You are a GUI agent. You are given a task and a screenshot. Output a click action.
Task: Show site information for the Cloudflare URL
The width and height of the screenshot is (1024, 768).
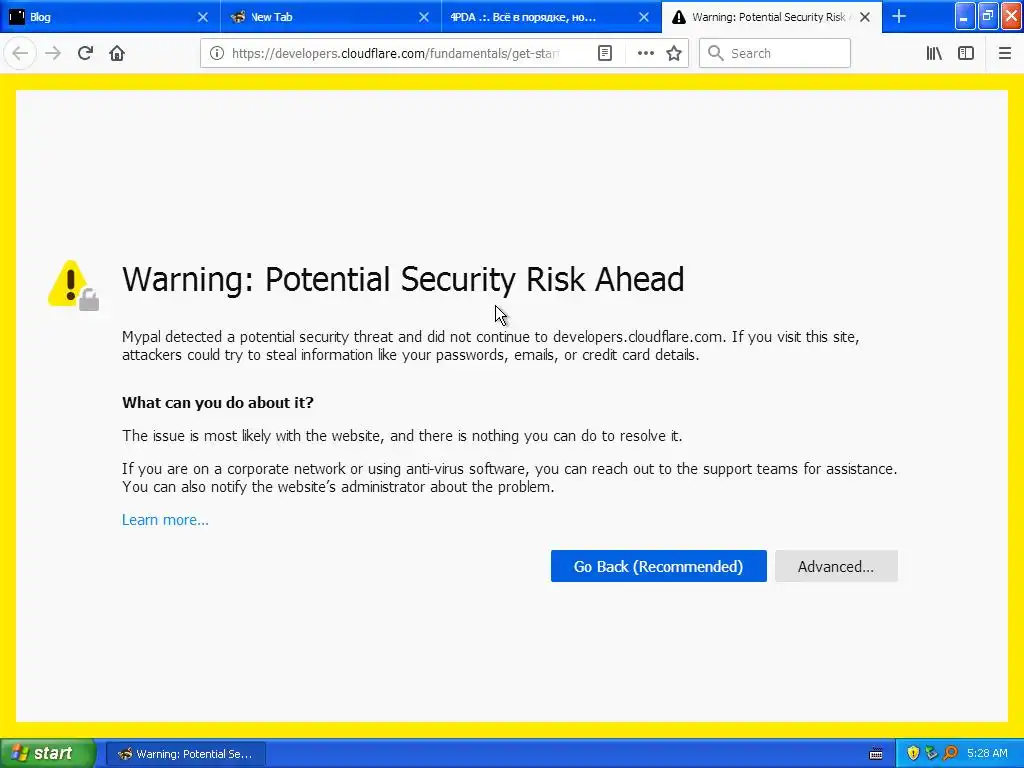[217, 54]
